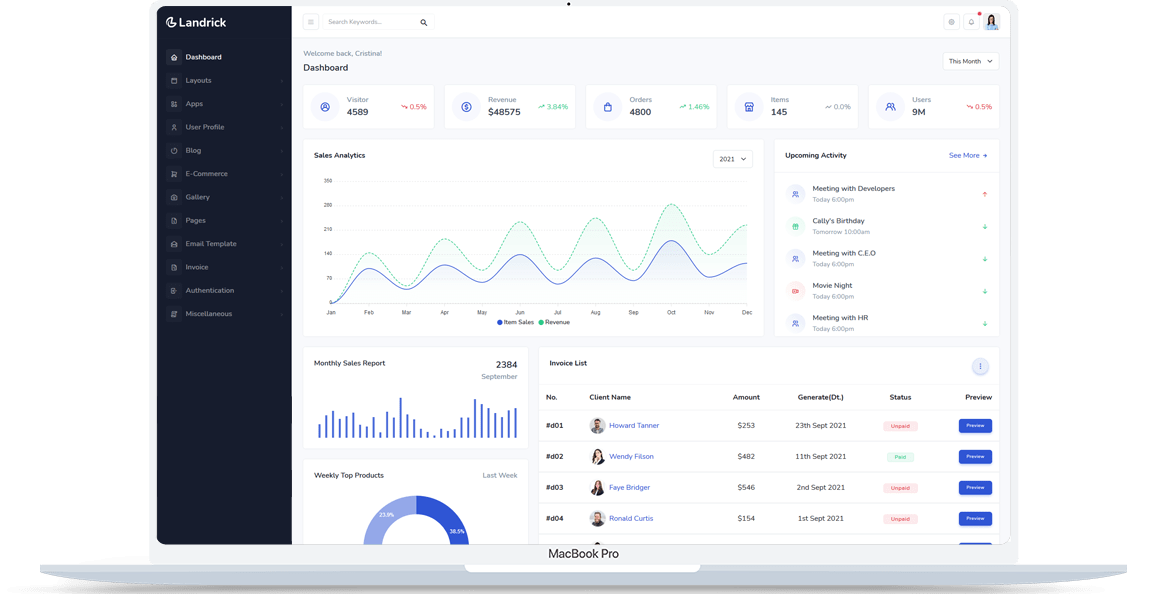
Task: Open the settings gear in the top bar
Action: coord(950,21)
